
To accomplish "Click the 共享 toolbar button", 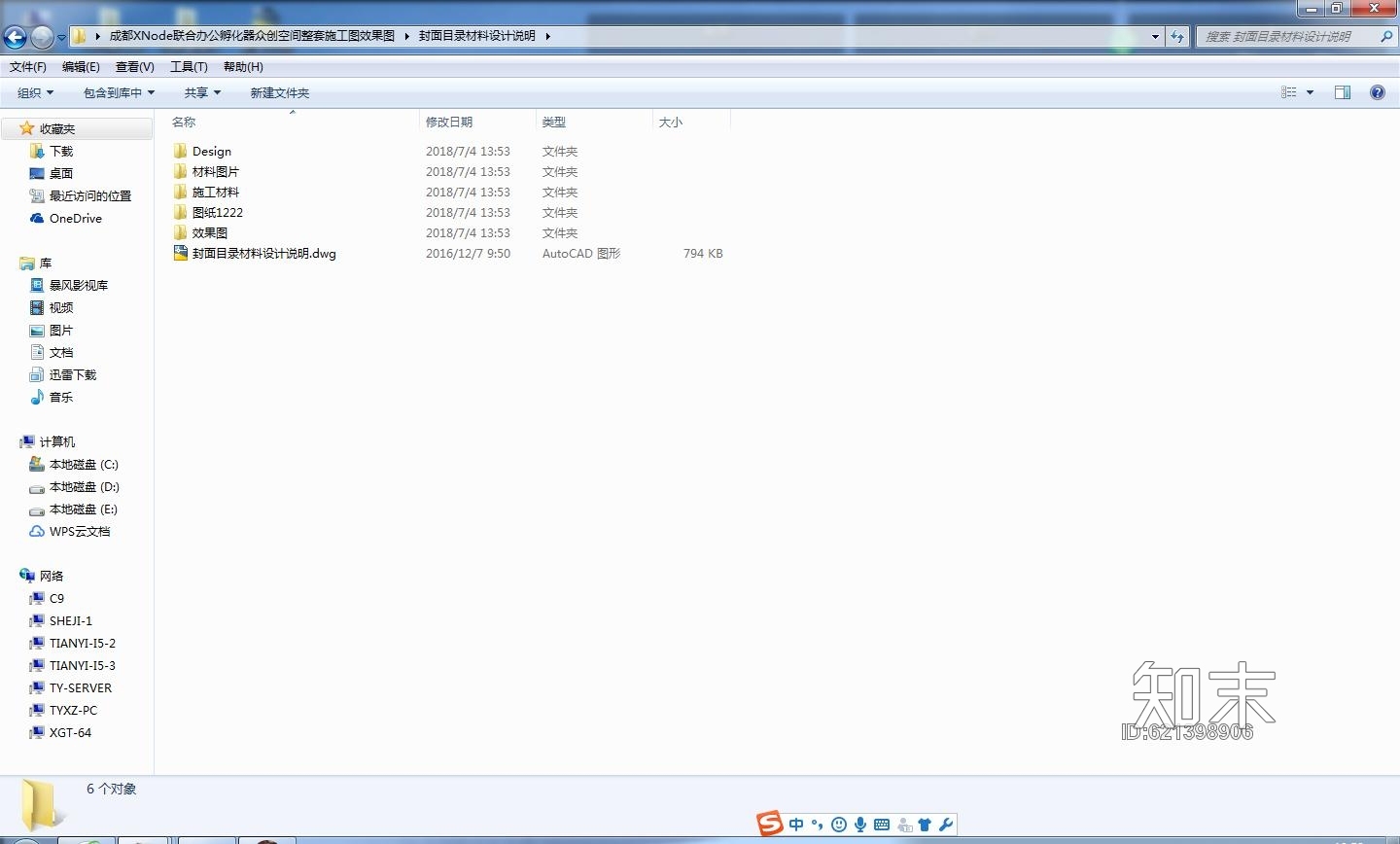I will (x=202, y=93).
